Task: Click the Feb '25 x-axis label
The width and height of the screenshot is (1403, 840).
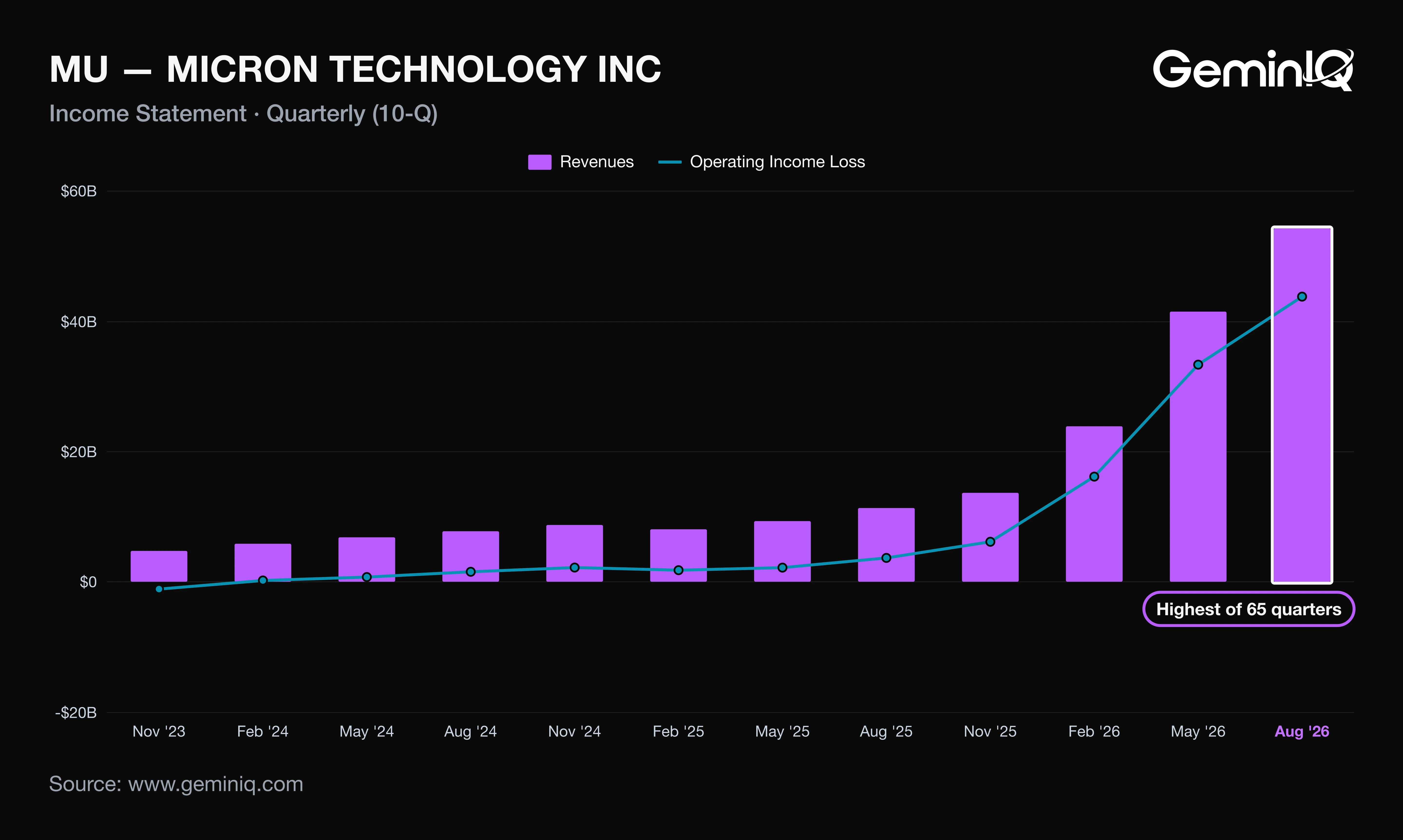Action: pyautogui.click(x=678, y=731)
